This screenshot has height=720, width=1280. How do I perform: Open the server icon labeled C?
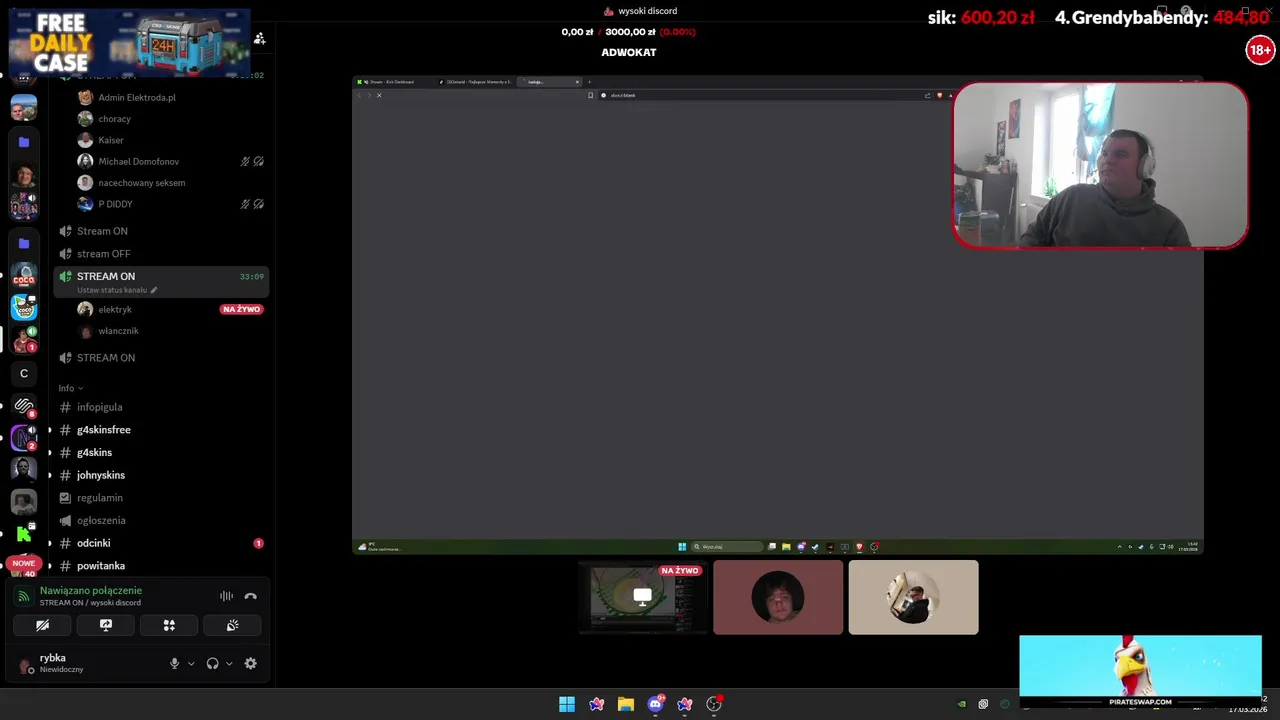pyautogui.click(x=24, y=374)
